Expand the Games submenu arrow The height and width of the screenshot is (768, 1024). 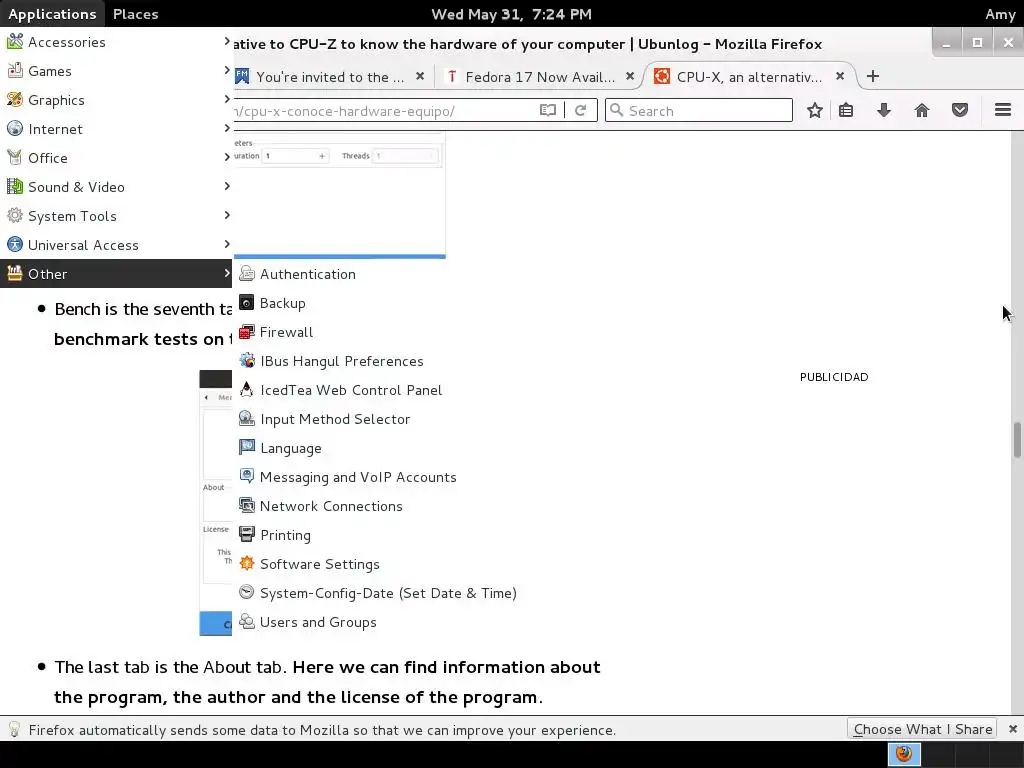[x=227, y=70]
